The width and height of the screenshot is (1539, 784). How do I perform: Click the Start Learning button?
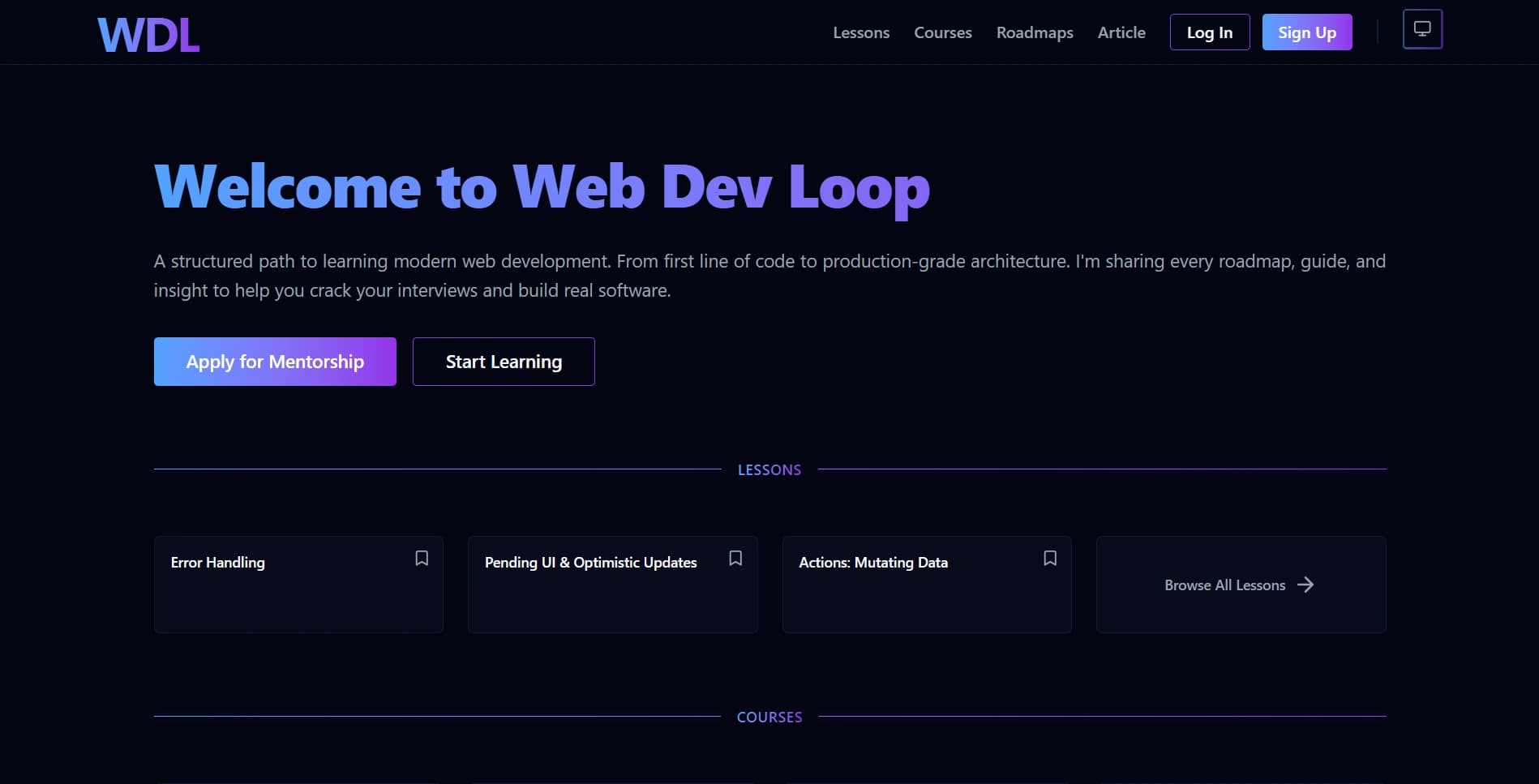tap(503, 362)
